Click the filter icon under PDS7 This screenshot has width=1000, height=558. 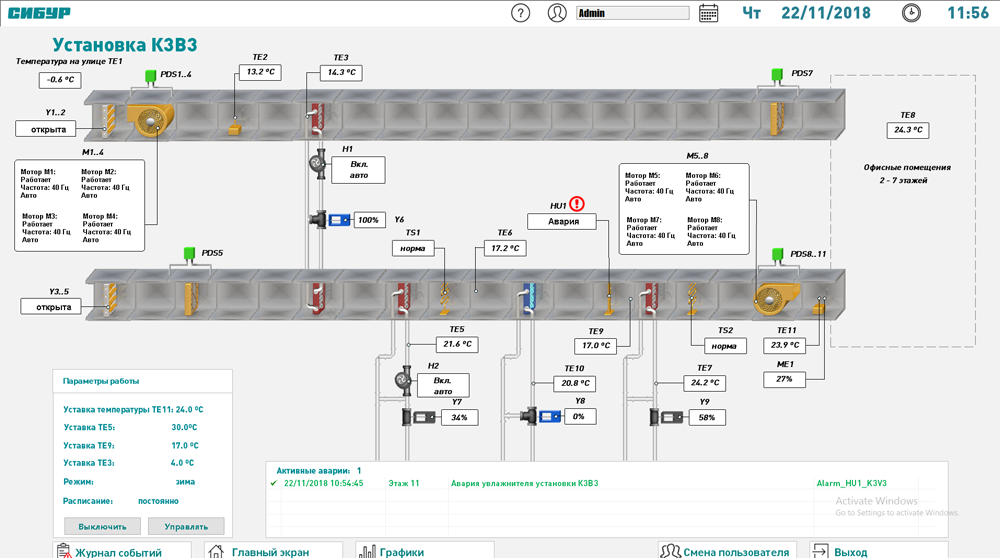[777, 119]
